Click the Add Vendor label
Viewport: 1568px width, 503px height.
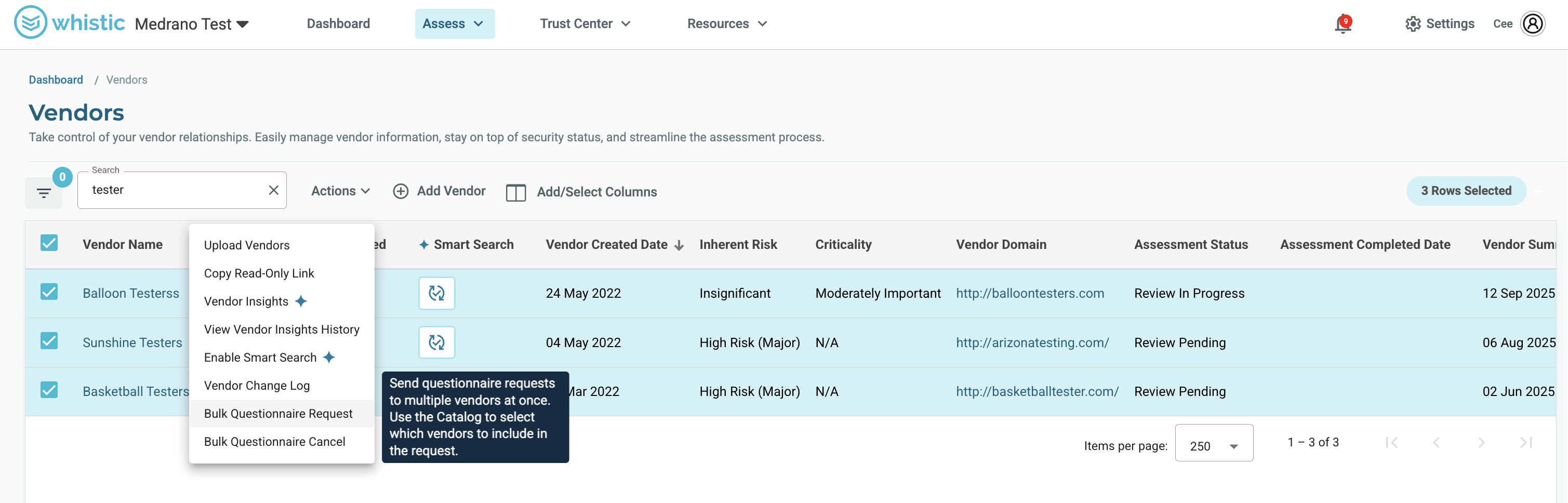pyautogui.click(x=451, y=191)
